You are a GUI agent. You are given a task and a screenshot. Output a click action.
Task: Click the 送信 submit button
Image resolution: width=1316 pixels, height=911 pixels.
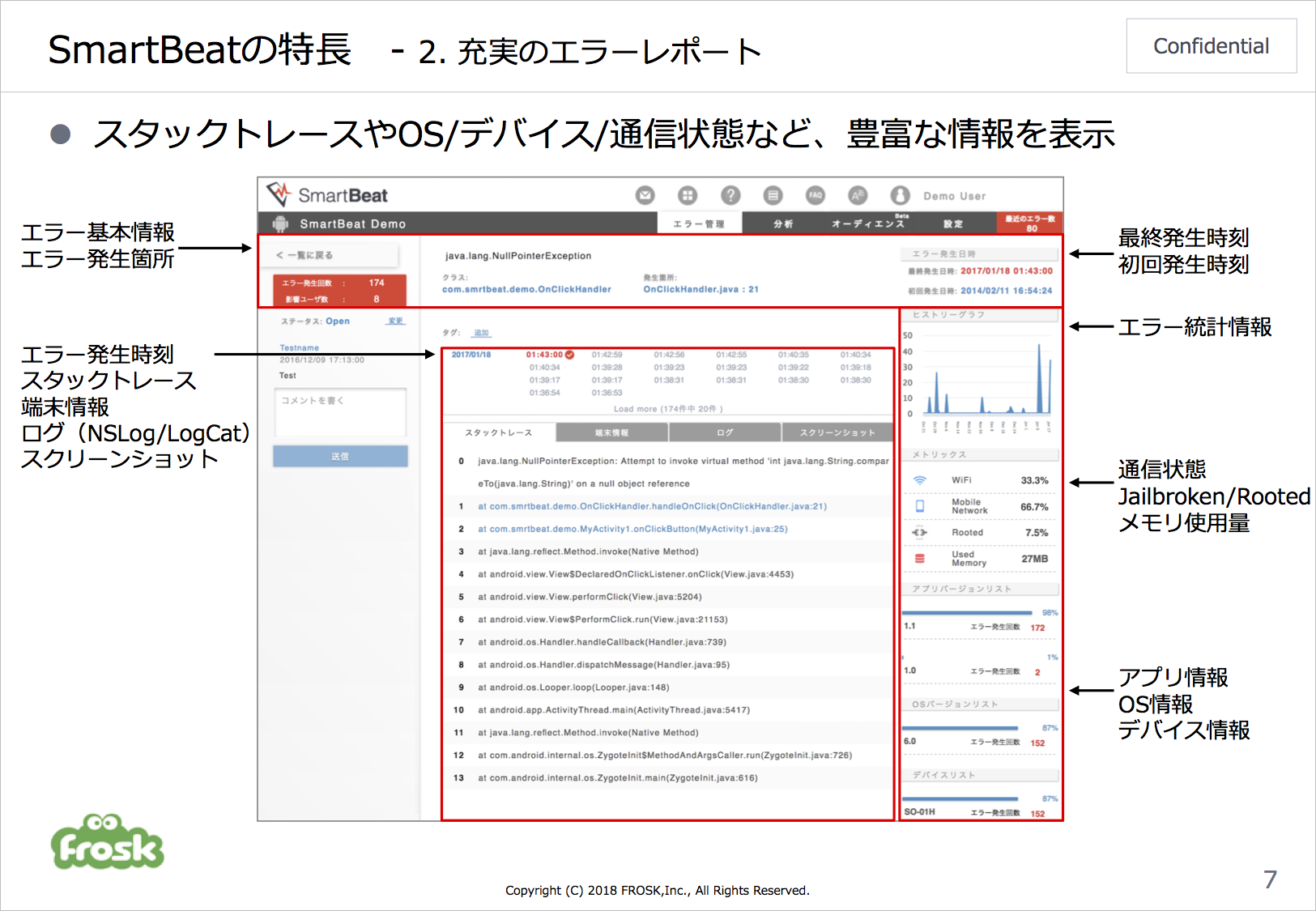(x=340, y=457)
